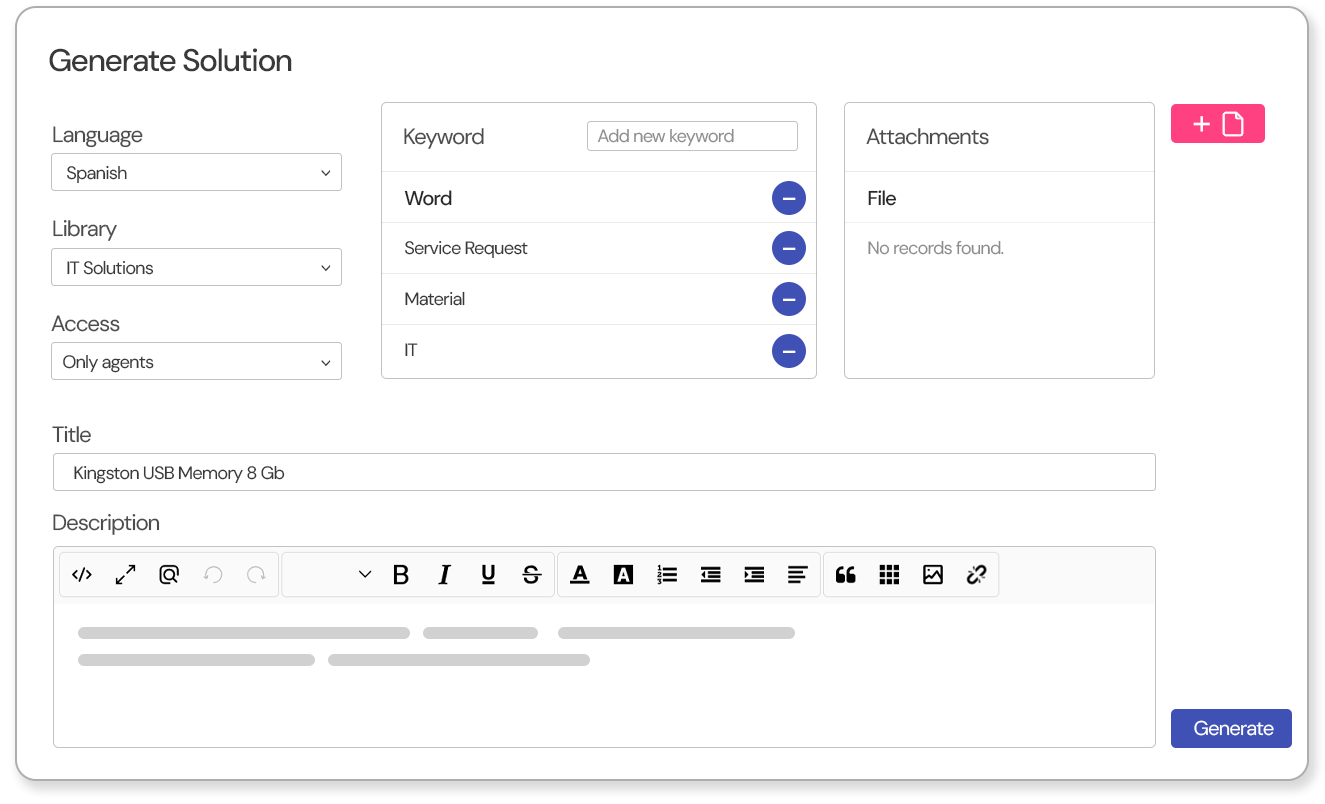Viewport: 1325px width, 804px height.
Task: Insert numbered list
Action: tap(667, 575)
